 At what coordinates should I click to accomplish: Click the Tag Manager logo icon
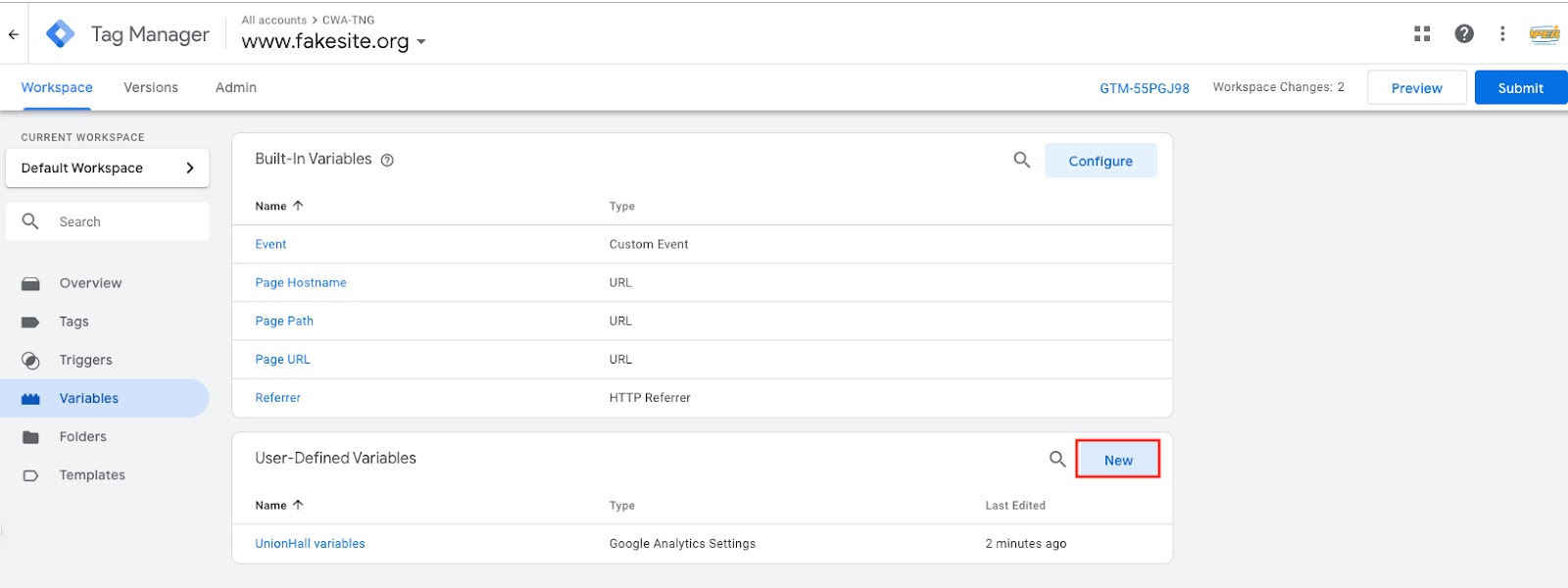tap(61, 34)
